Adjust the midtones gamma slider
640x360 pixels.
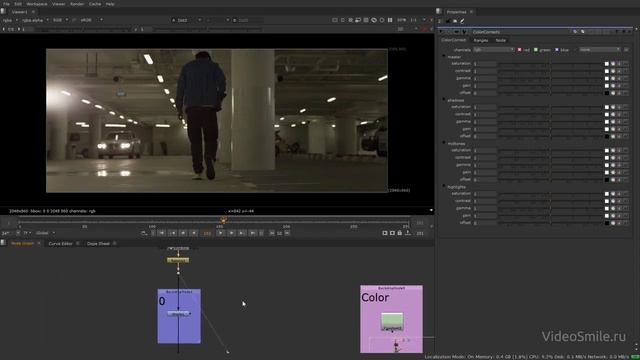tap(550, 165)
